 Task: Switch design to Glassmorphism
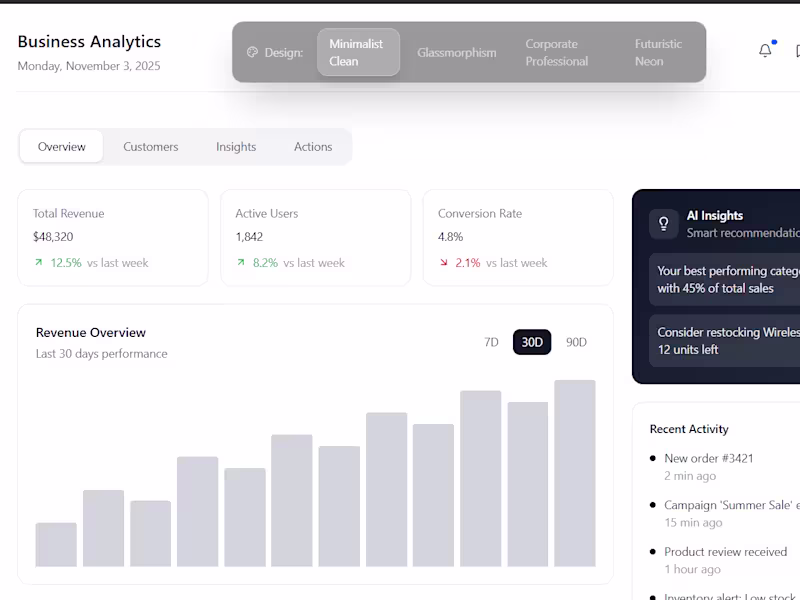(457, 53)
